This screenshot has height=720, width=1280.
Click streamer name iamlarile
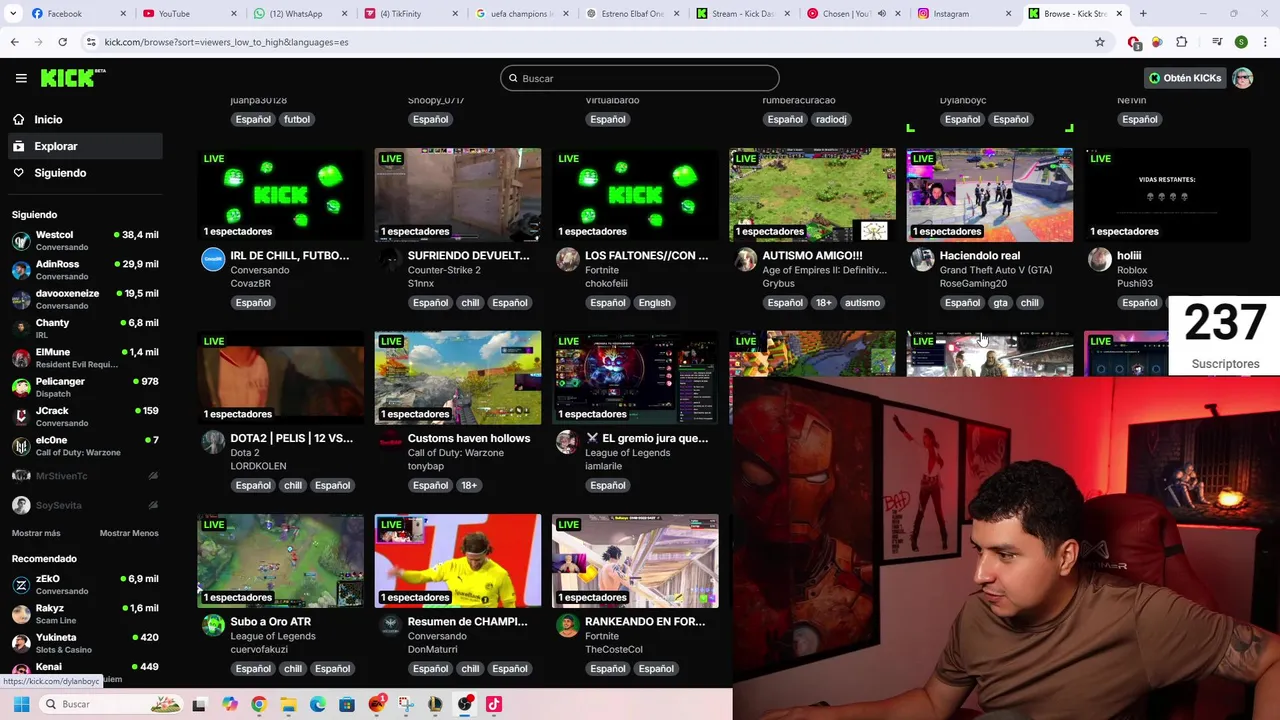[603, 466]
